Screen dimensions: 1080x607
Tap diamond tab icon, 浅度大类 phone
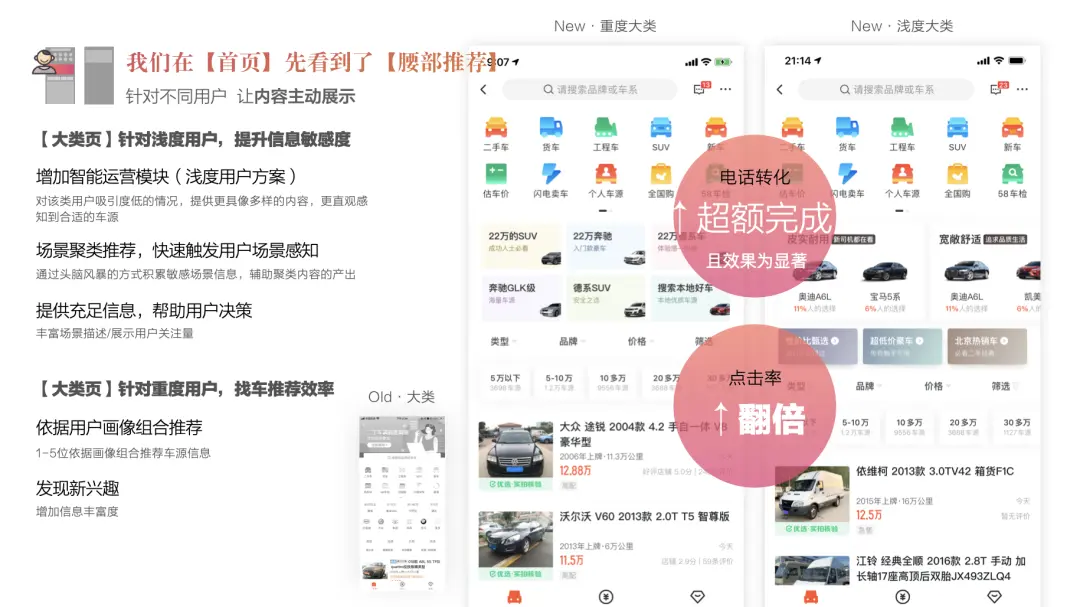coord(995,597)
